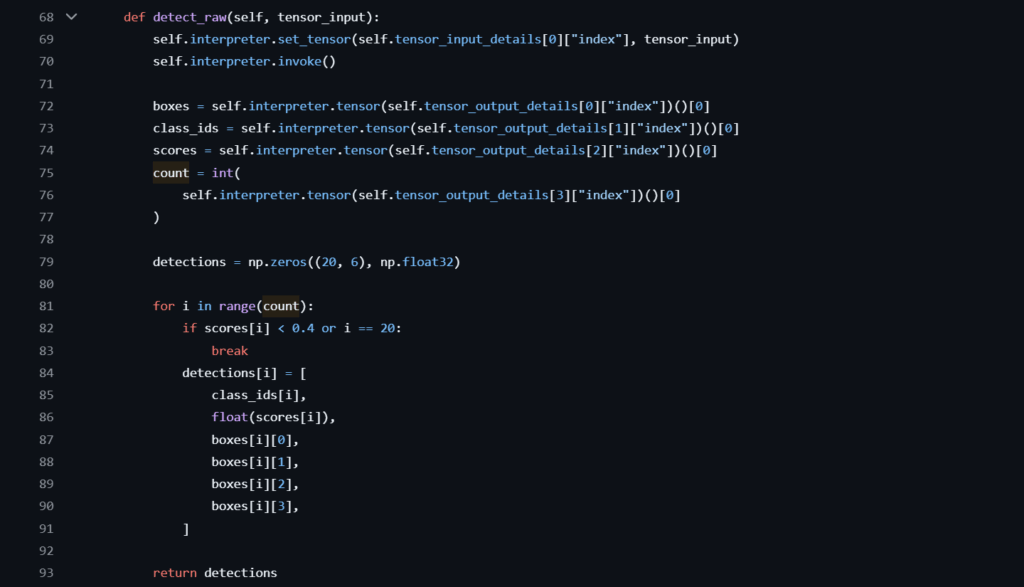Click line number 93

pyautogui.click(x=46, y=573)
